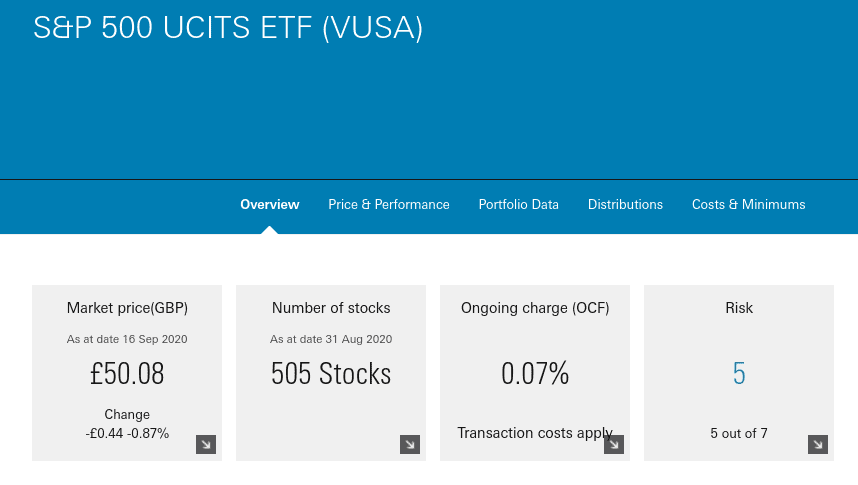858x485 pixels.
Task: Click the S&P 500 UCITS ETF (VUSA) heading
Action: click(x=228, y=27)
